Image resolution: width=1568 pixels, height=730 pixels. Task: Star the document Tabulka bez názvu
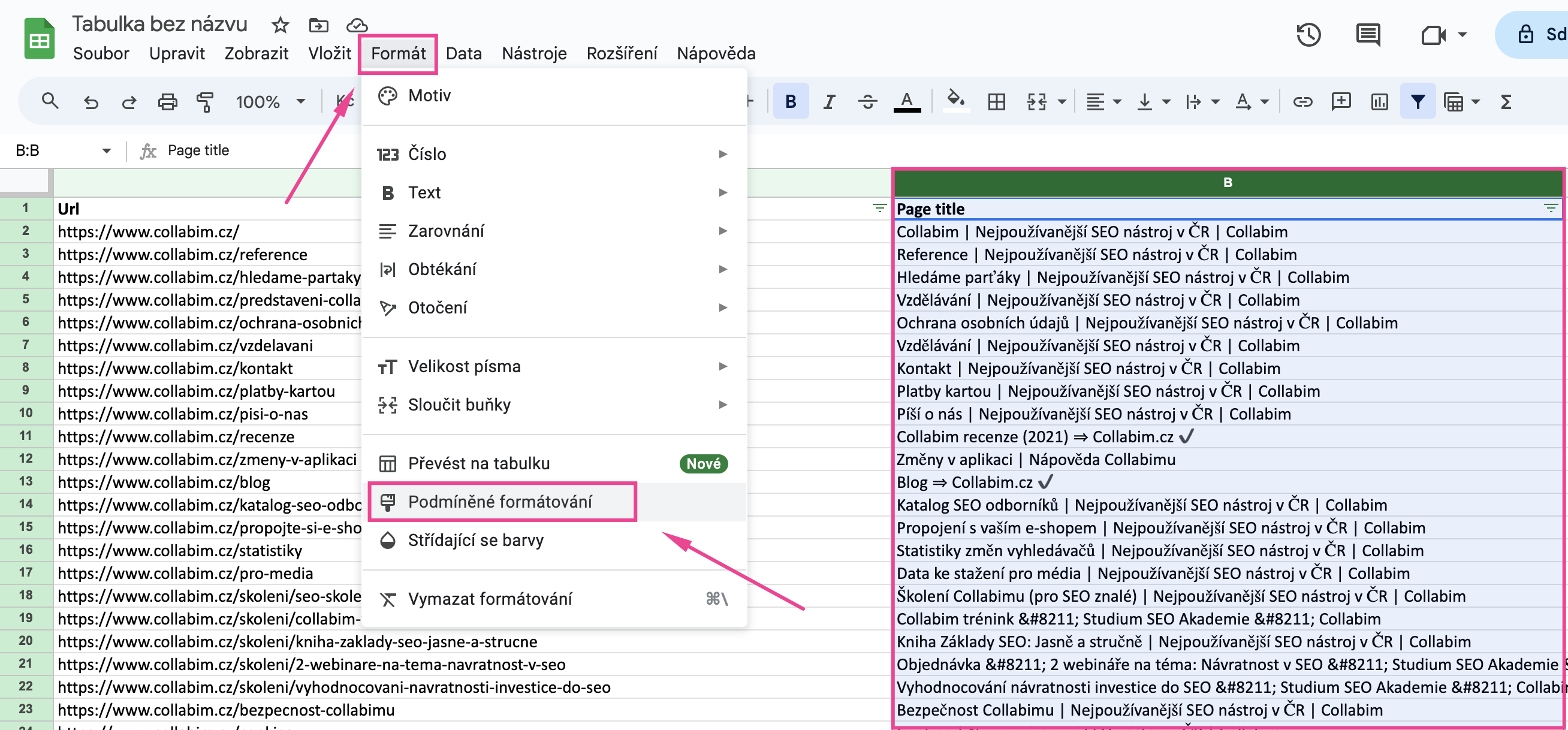(x=280, y=25)
